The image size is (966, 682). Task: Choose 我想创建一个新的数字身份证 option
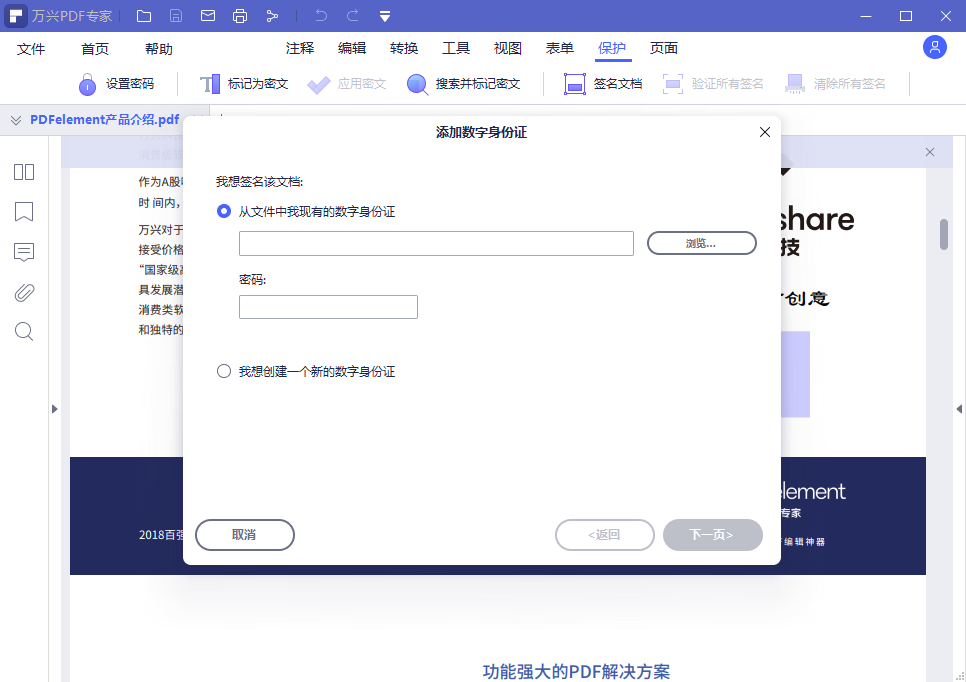223,370
